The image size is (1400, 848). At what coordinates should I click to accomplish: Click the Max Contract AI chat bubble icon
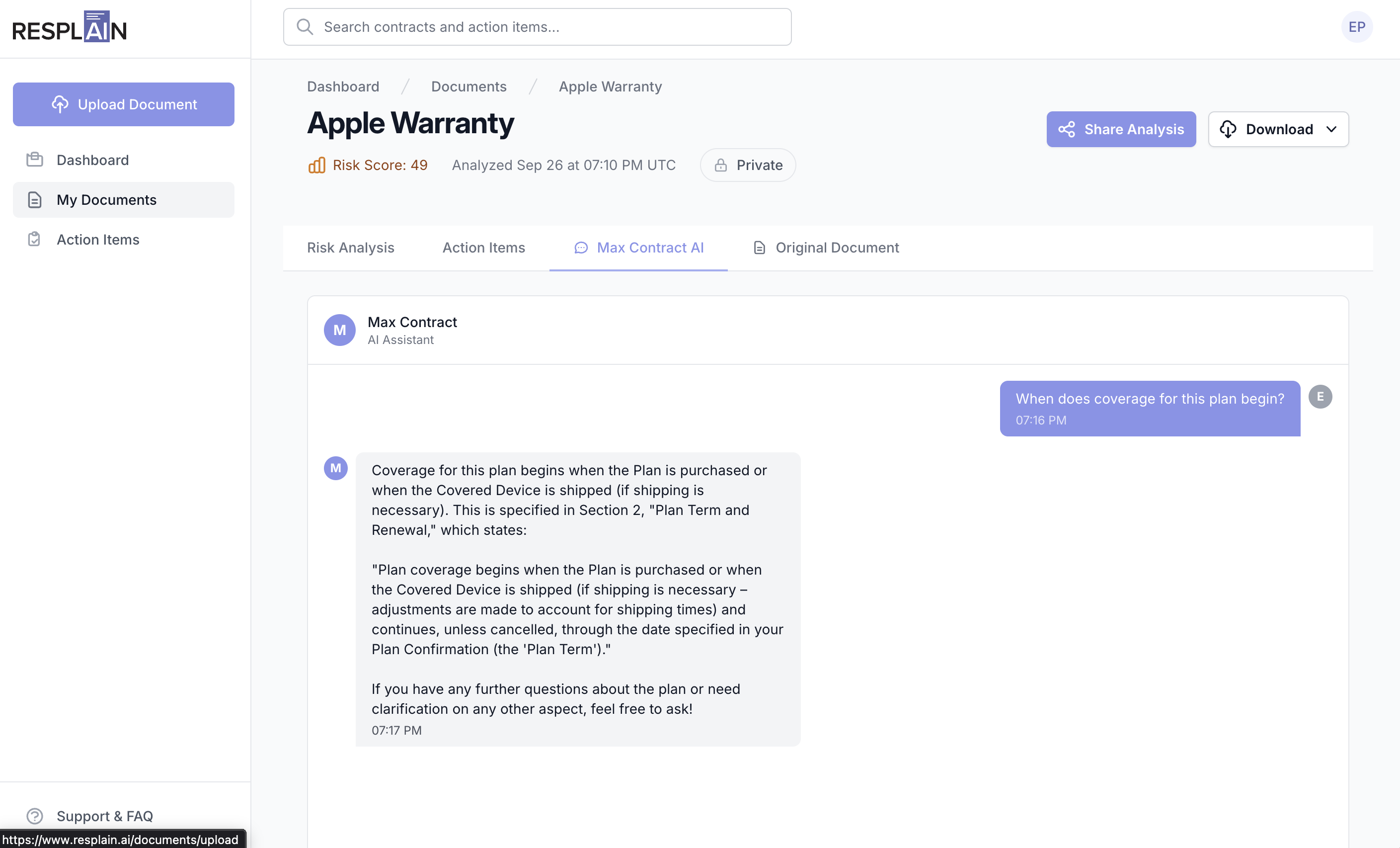(x=581, y=248)
